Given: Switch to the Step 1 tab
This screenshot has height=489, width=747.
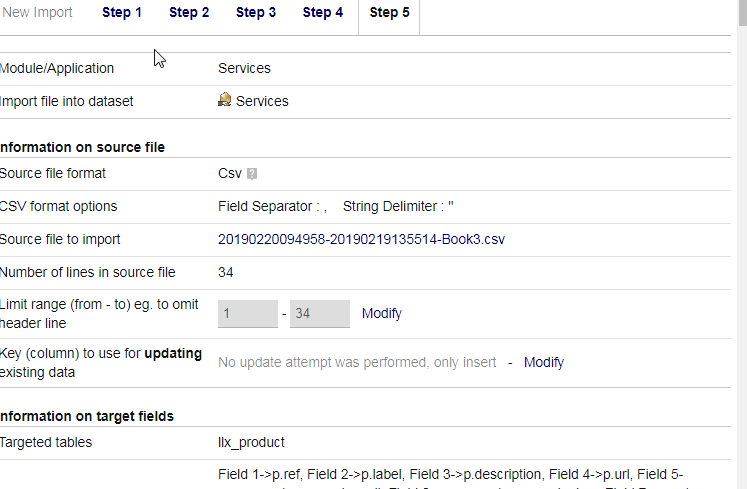Looking at the screenshot, I should tap(122, 12).
